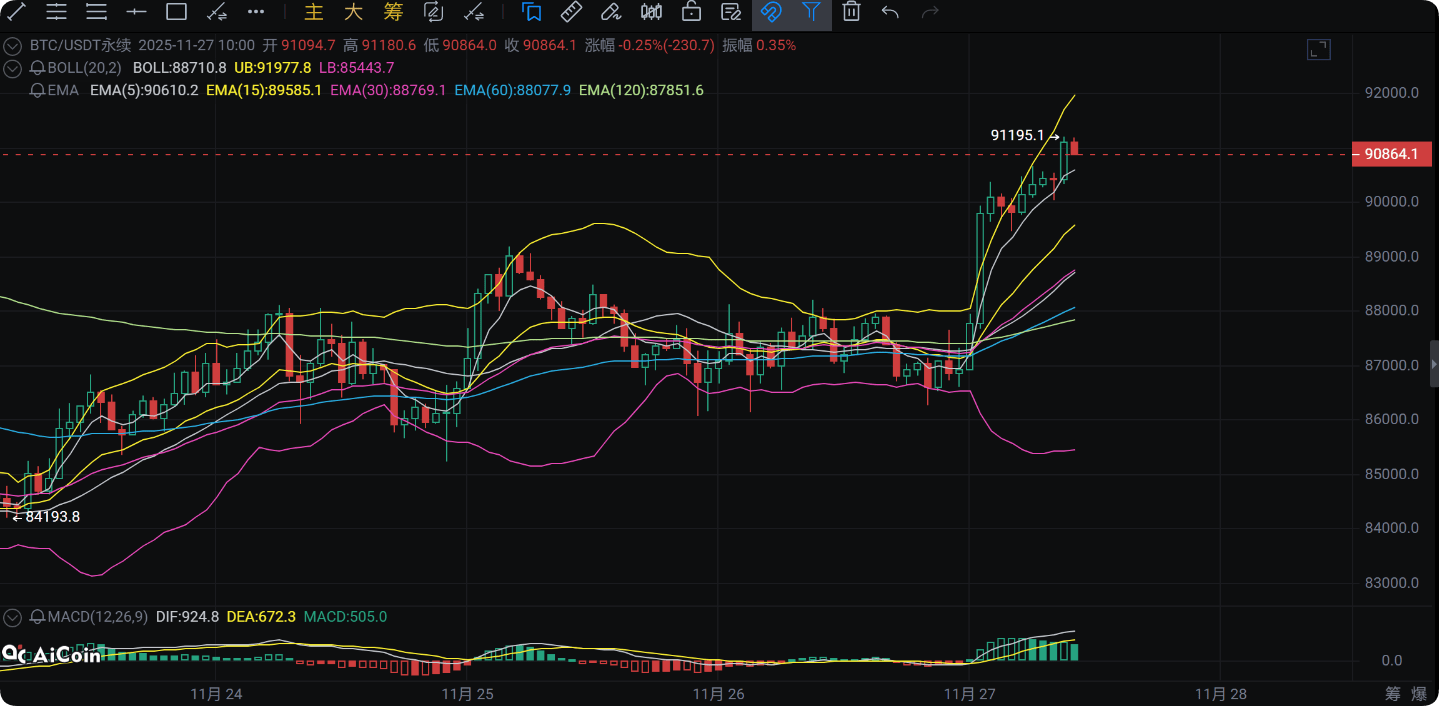Screen dimensions: 1439x706
Task: Collapse the MACD(12,26,9) indicator panel
Action: coord(13,617)
